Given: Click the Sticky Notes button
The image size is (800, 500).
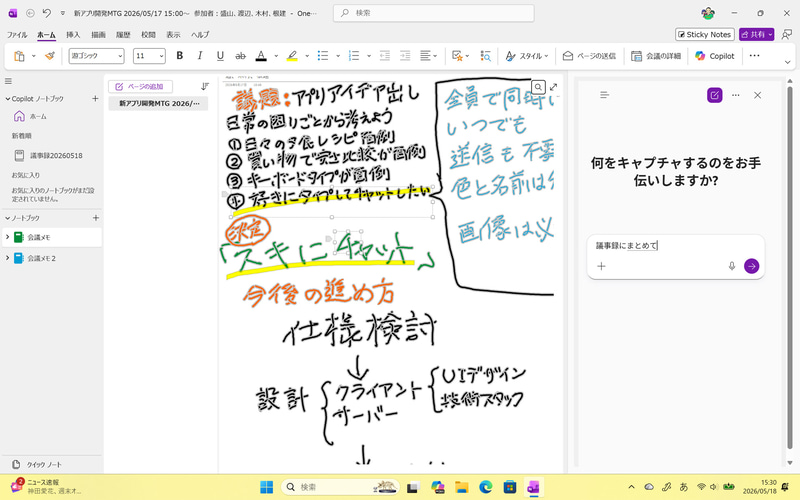Looking at the screenshot, I should coord(705,34).
